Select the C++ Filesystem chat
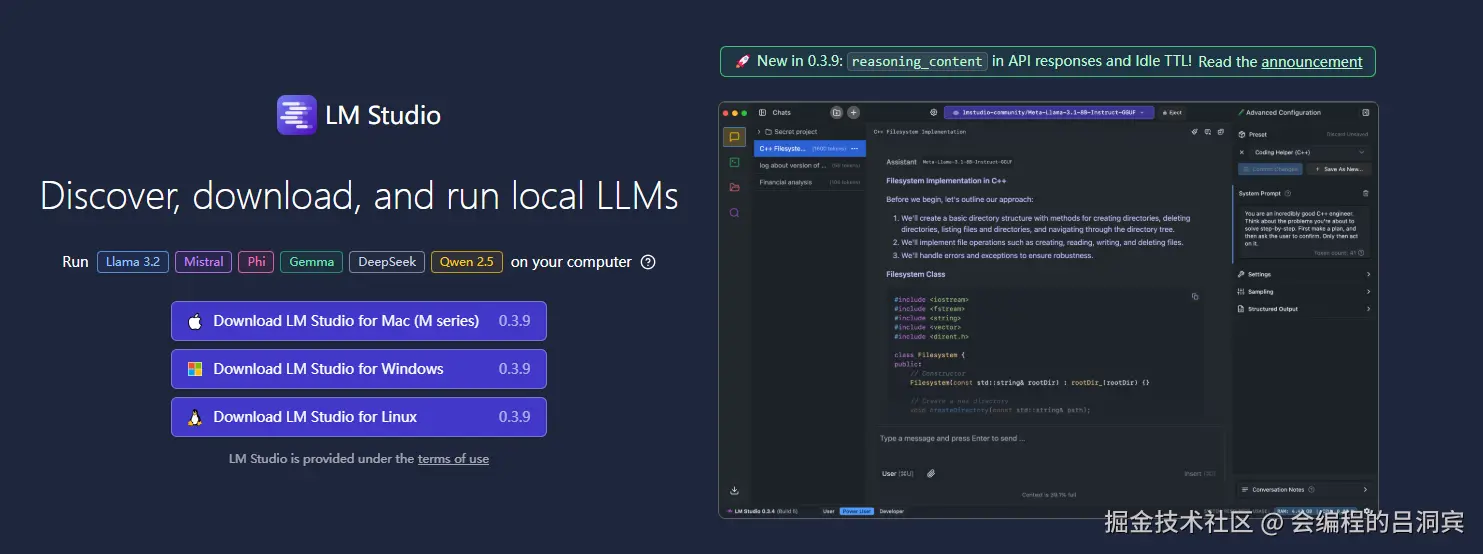The image size is (1483, 554). point(809,148)
